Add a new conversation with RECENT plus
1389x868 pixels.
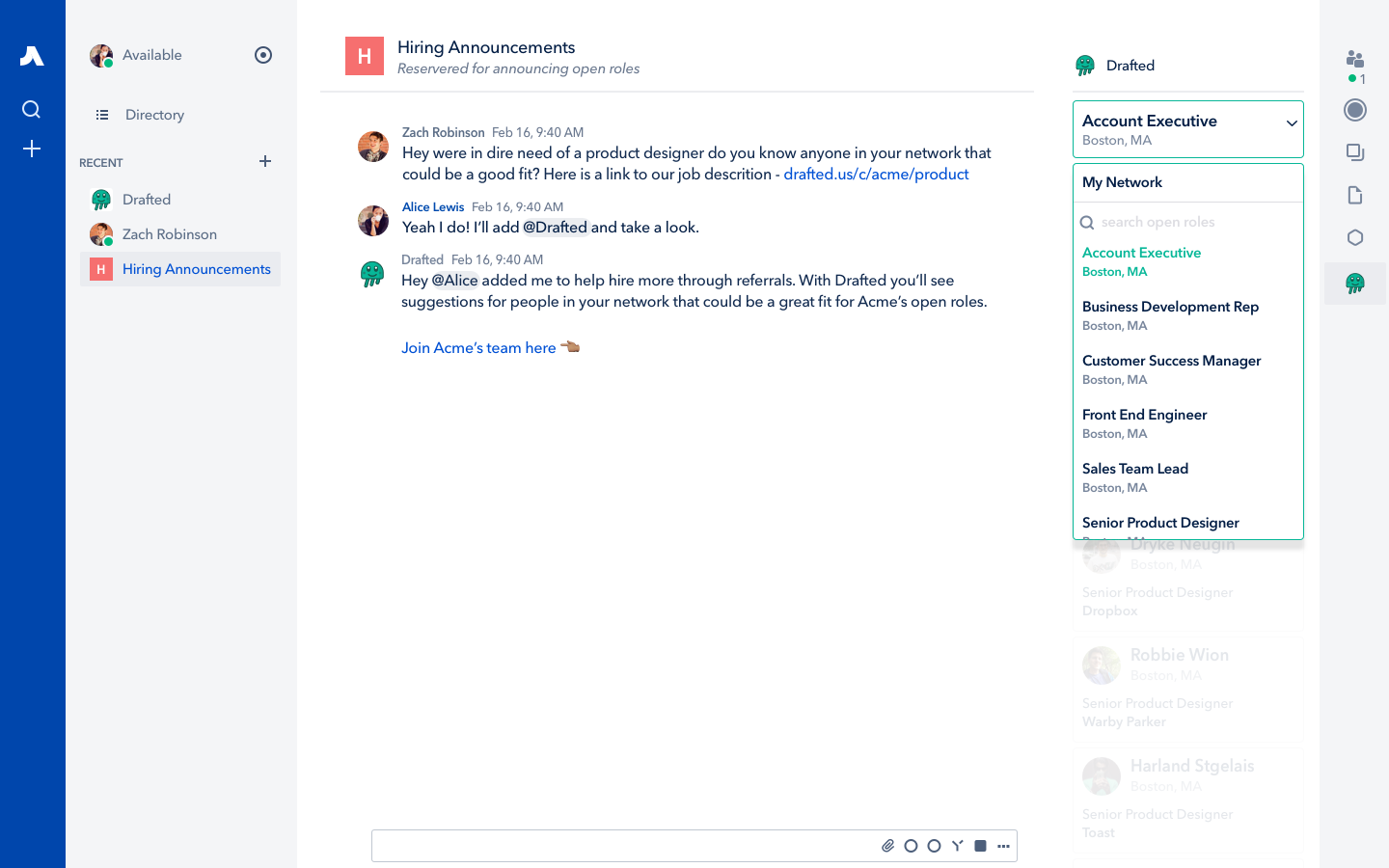[x=265, y=161]
